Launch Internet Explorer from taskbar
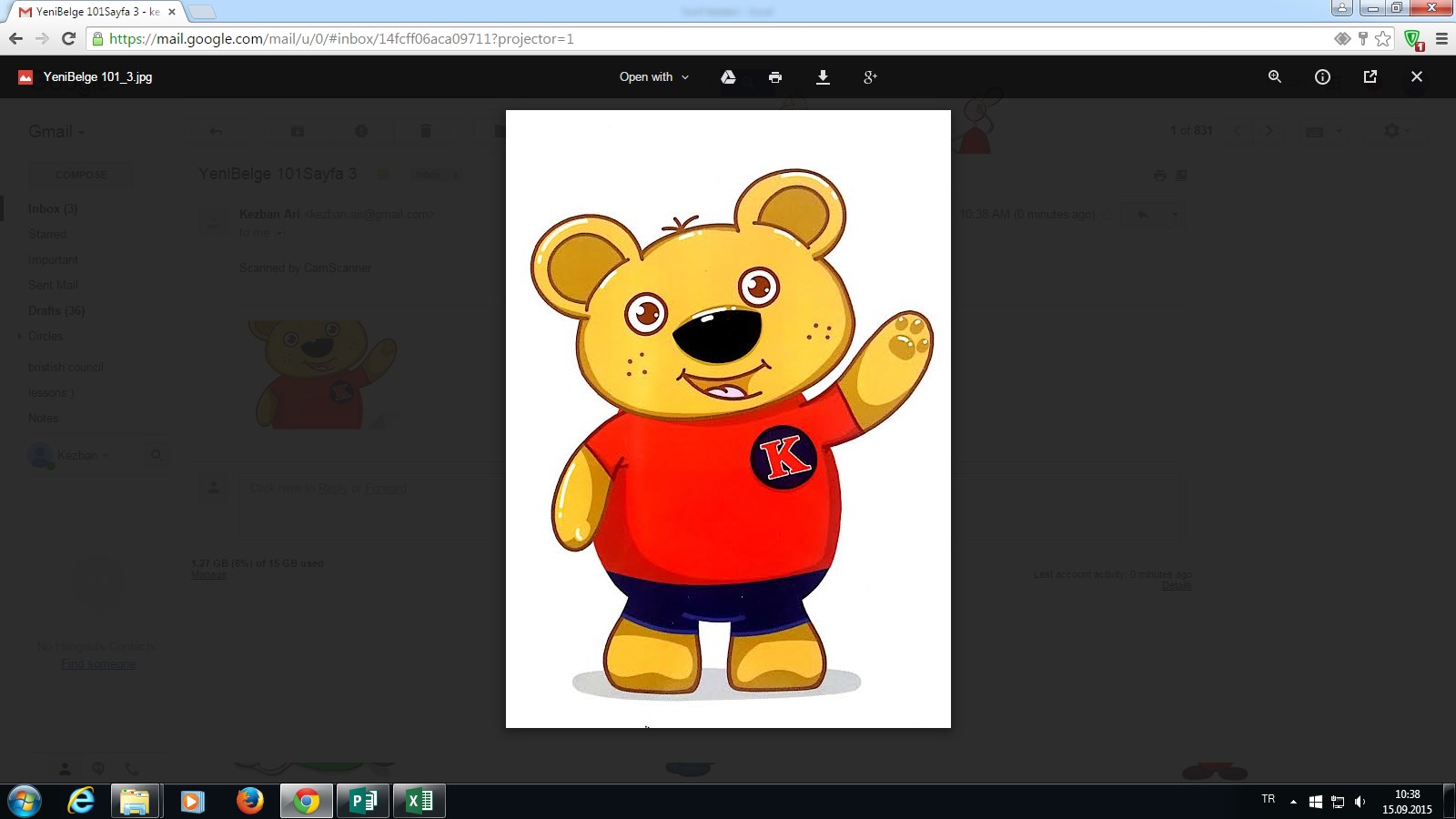Screen dimensions: 1456x819 coord(81,801)
